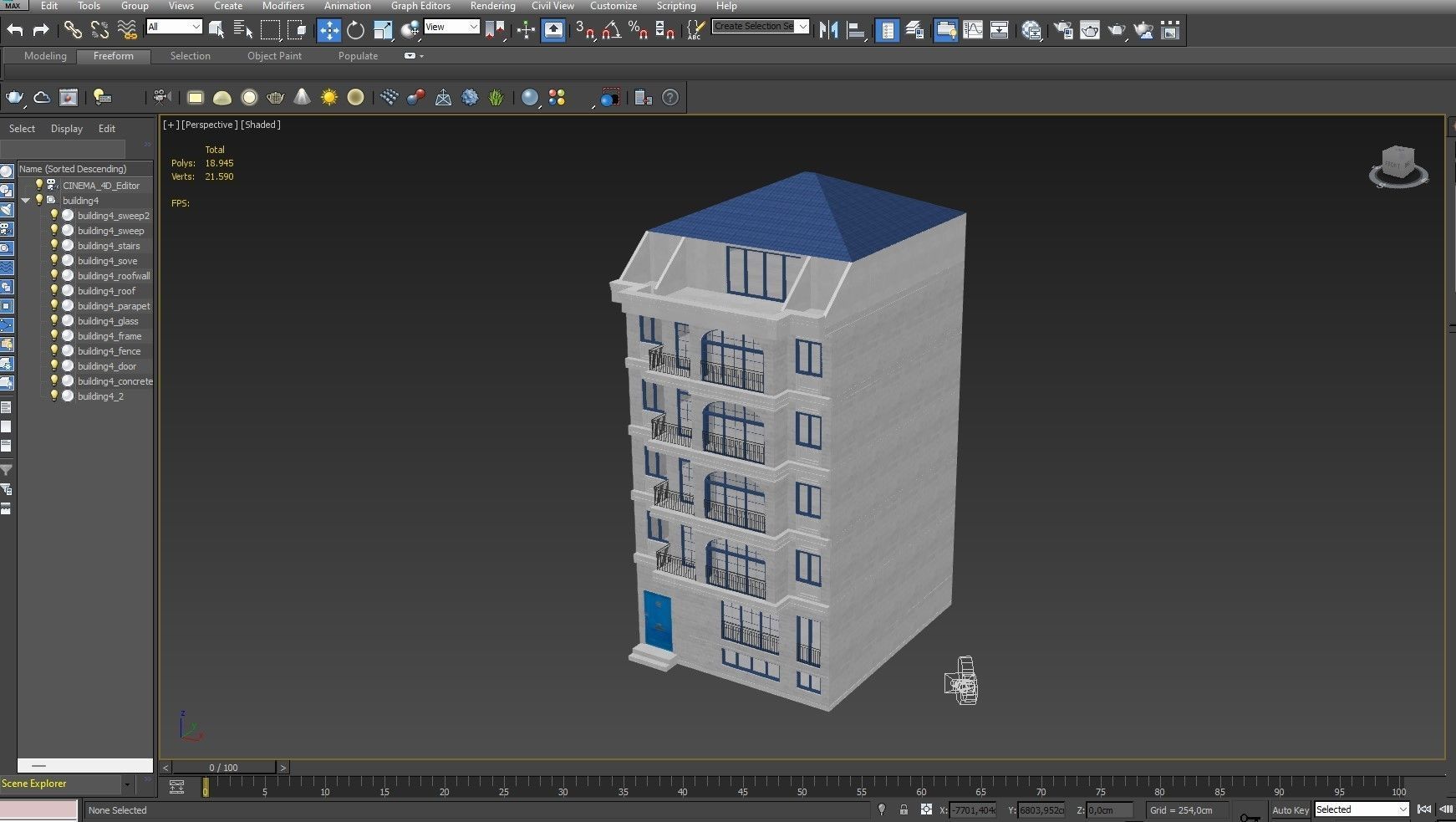Choose the Select Object cursor tool

tap(216, 30)
